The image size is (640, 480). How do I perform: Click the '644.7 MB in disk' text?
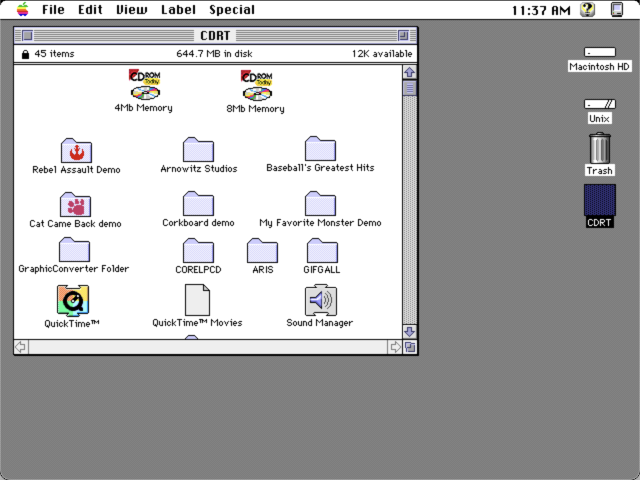[x=214, y=53]
